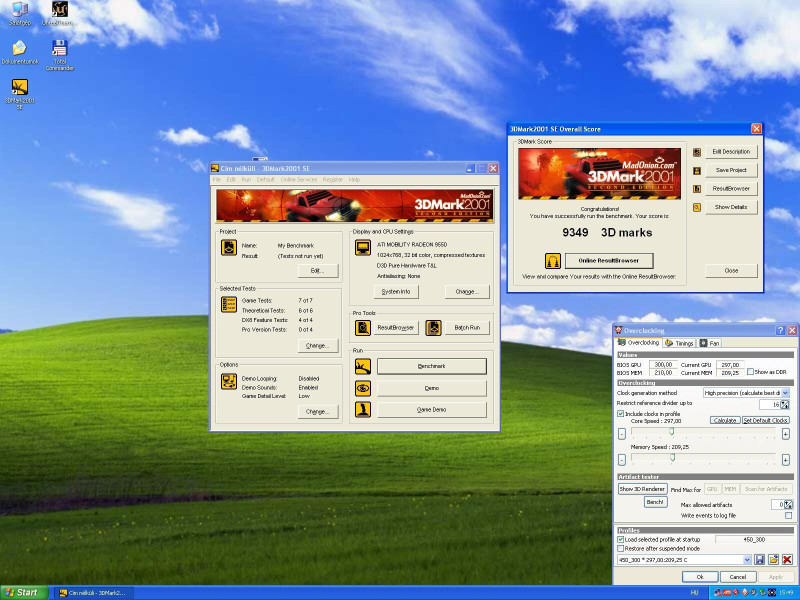
Task: Open the Help menu in 3DMark2001
Action: (354, 180)
